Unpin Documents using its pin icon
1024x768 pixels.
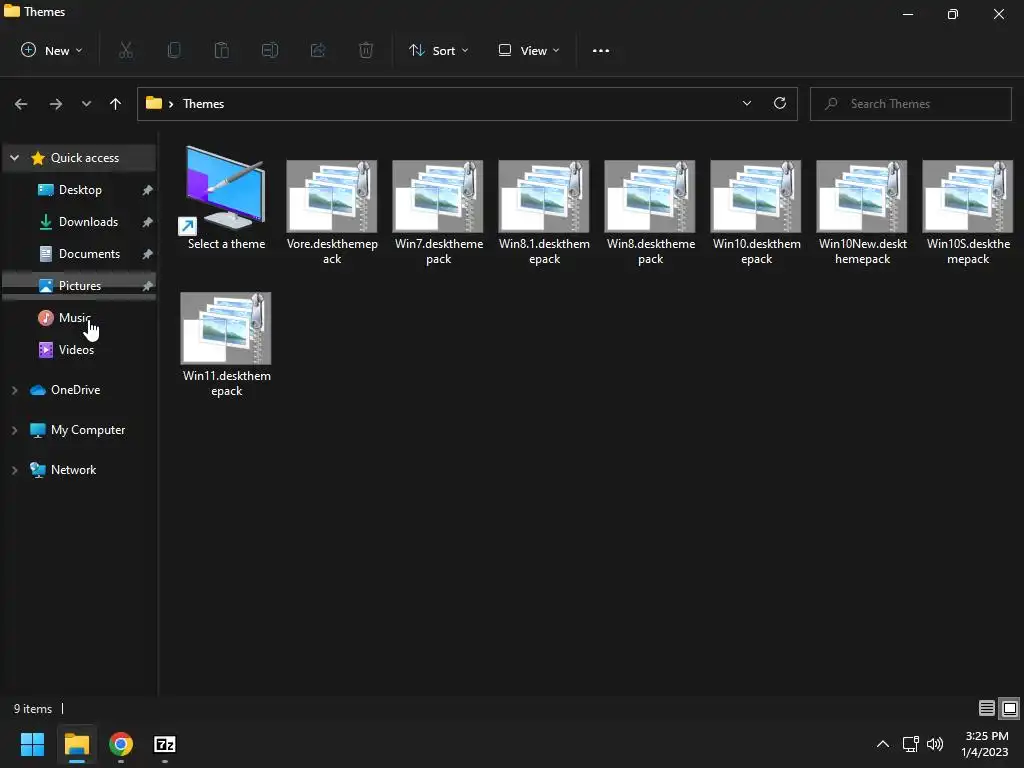click(148, 253)
